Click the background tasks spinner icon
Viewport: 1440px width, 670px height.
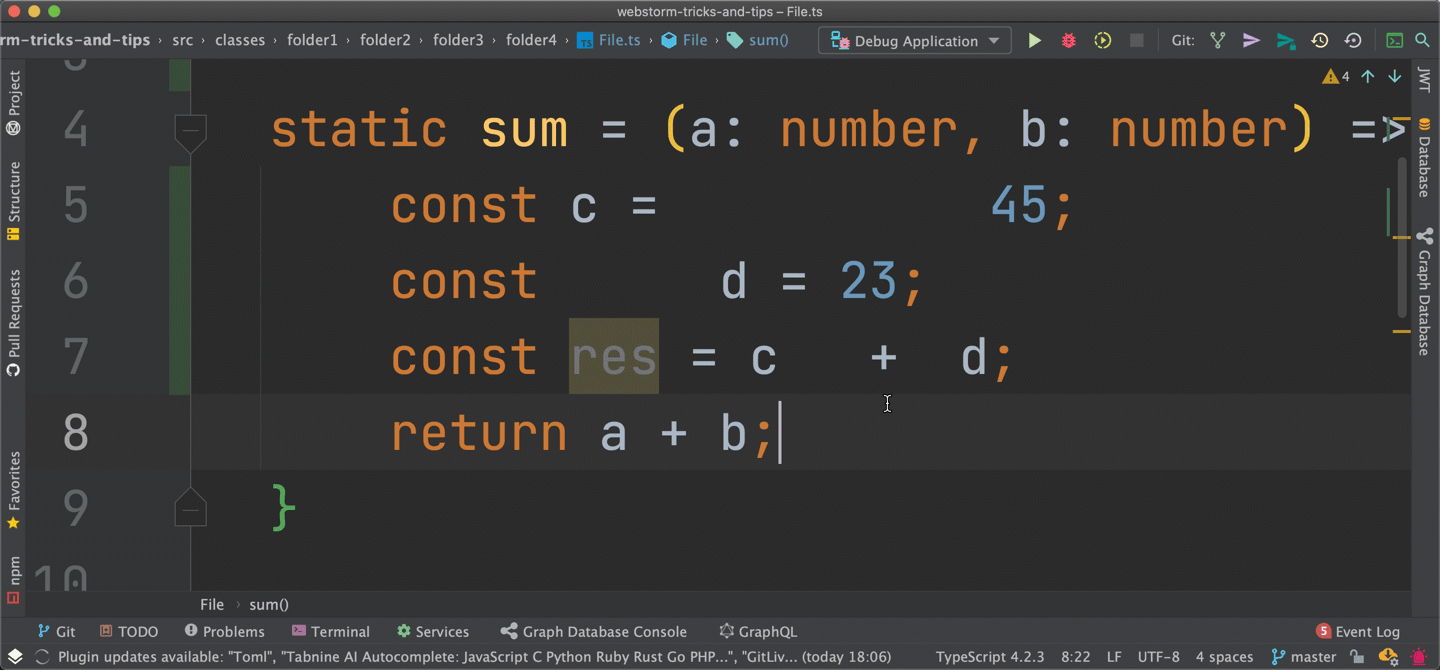click(x=42, y=657)
